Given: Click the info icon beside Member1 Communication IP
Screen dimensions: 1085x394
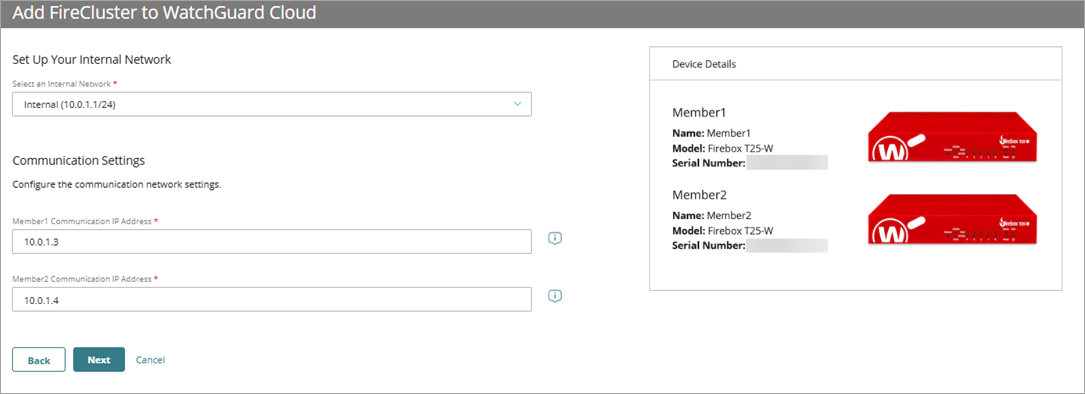Looking at the screenshot, I should pos(555,238).
